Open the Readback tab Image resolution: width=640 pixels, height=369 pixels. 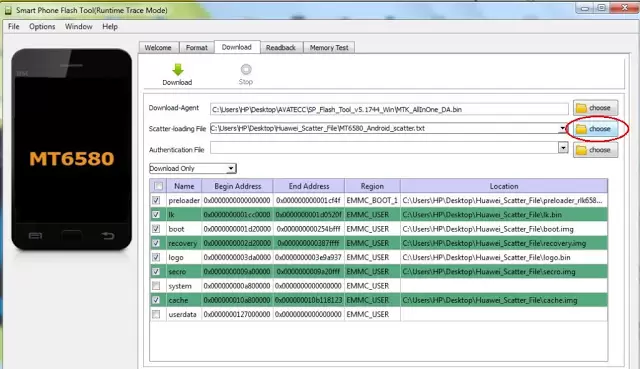tap(281, 47)
